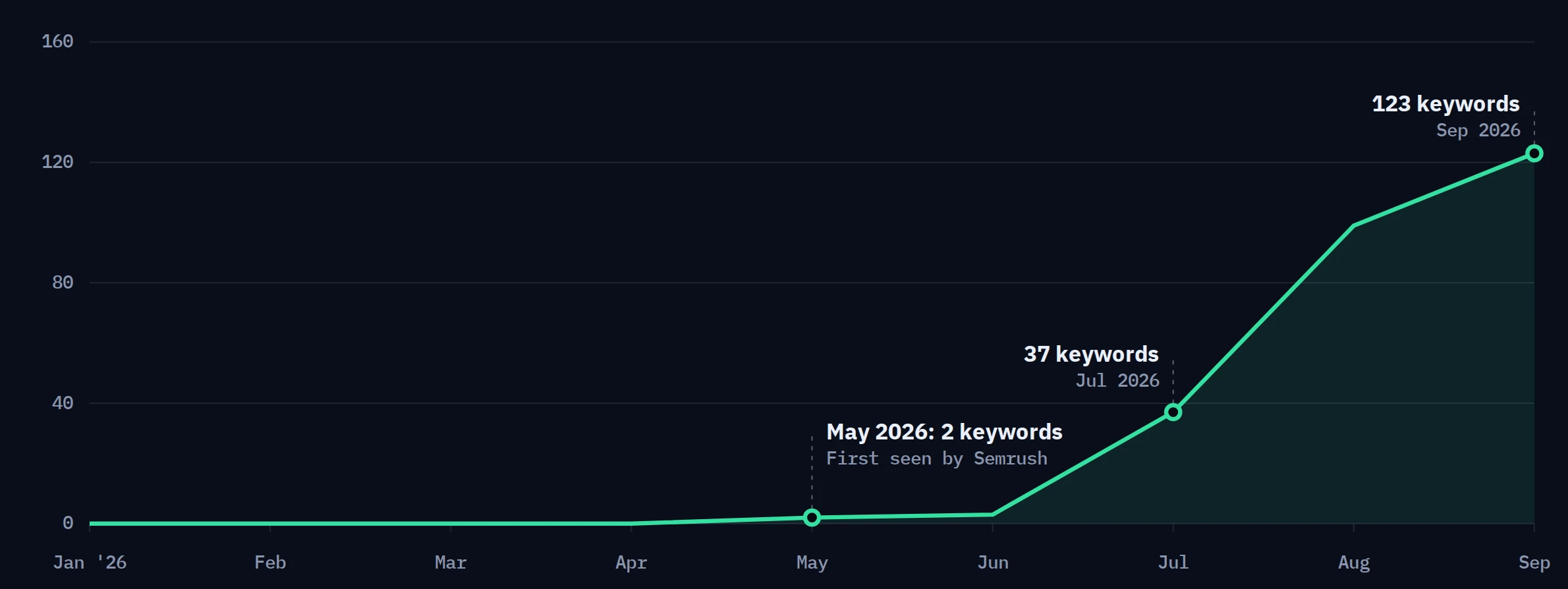The width and height of the screenshot is (1568, 589).
Task: Click the 120 y-axis value
Action: pos(57,162)
